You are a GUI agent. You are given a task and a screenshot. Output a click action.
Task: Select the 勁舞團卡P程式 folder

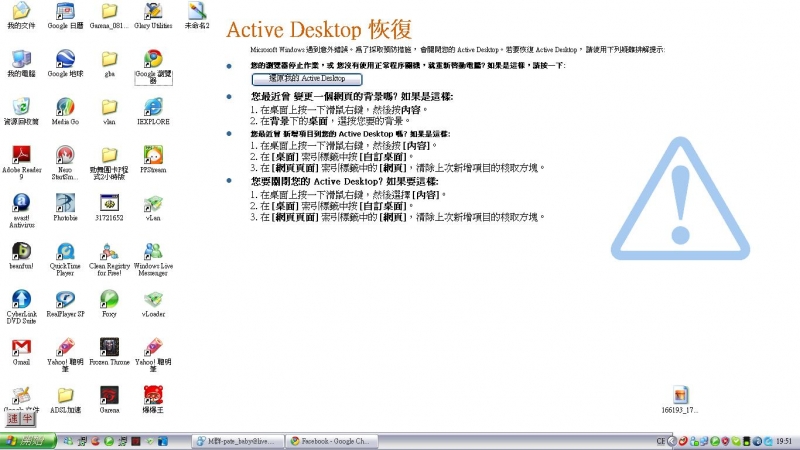point(109,162)
